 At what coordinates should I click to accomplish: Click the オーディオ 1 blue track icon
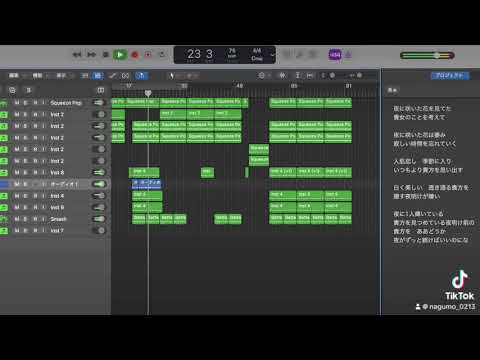[x=4, y=184]
